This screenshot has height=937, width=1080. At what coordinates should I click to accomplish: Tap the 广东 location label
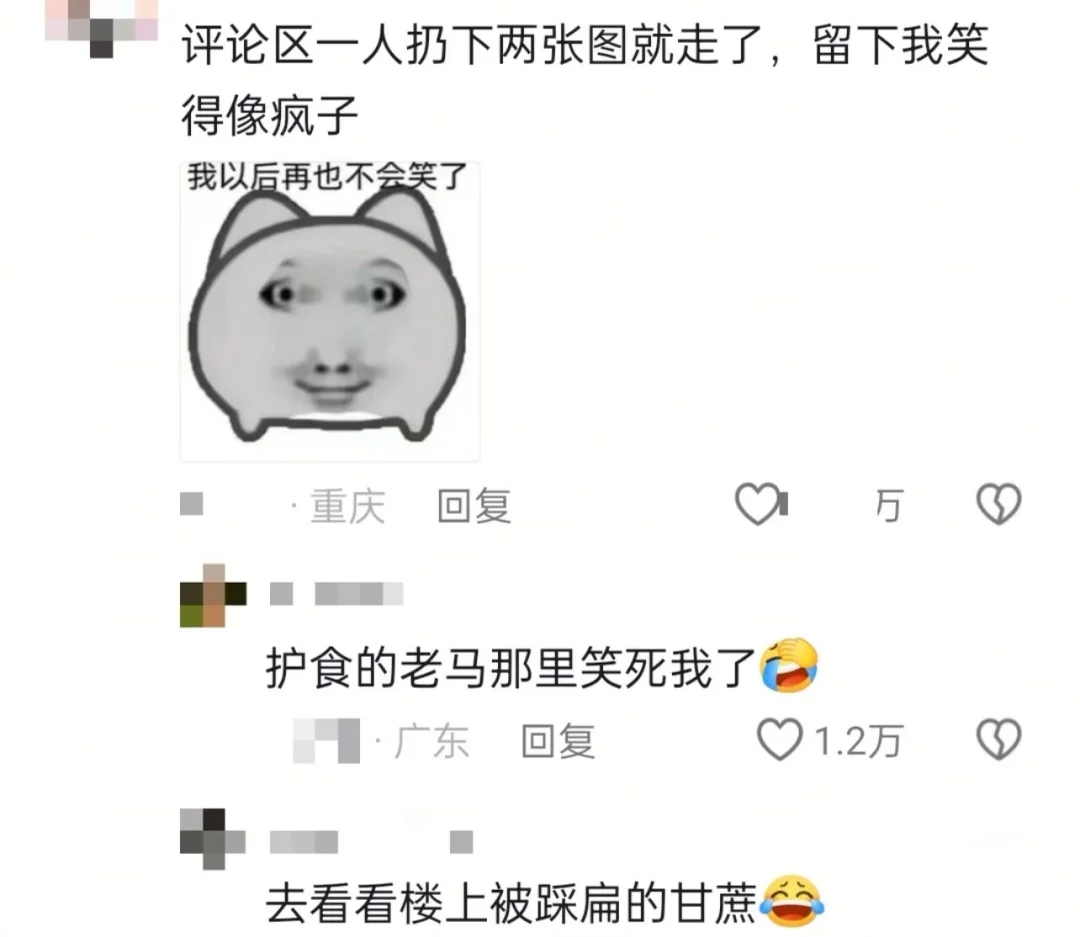[431, 742]
